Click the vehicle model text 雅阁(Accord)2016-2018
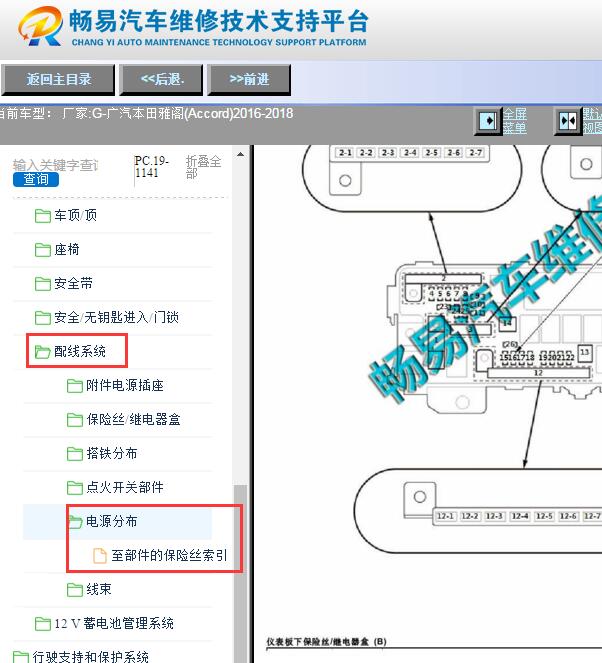The image size is (602, 663). (225, 113)
